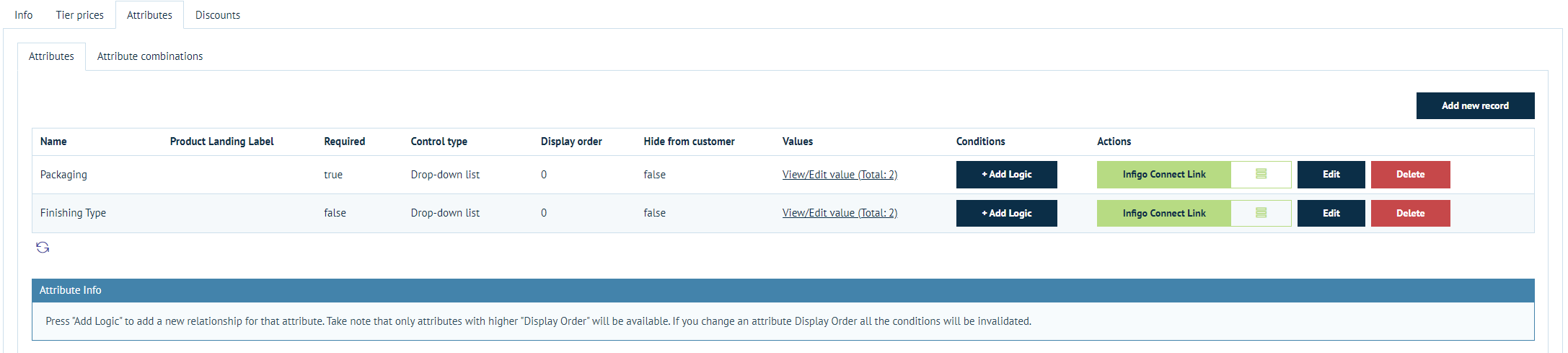Open View/Edit value link for Packaging
Screen dimensions: 1568x353
[x=840, y=175]
